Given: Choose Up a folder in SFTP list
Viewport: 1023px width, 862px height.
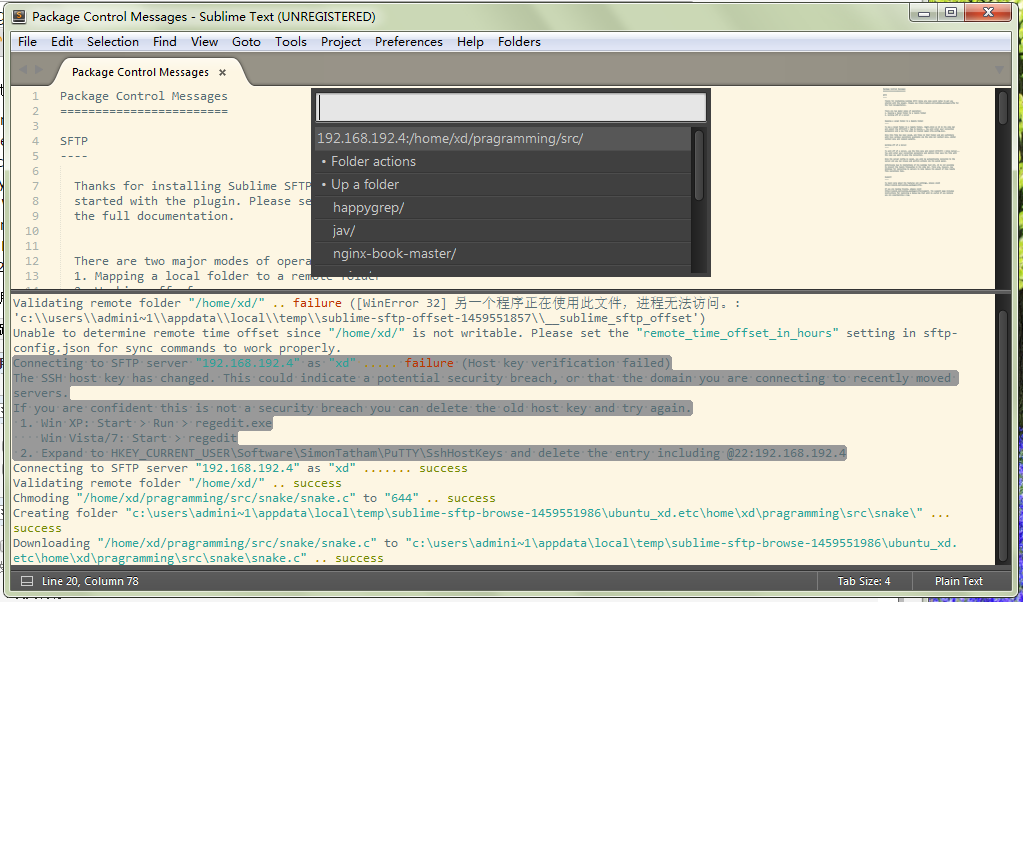Looking at the screenshot, I should (x=502, y=185).
